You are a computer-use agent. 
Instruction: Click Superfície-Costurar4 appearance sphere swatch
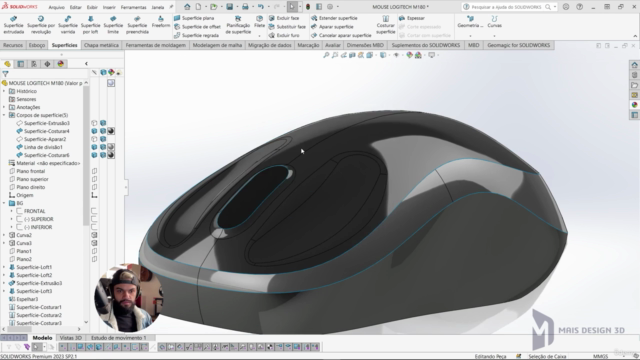[x=111, y=131]
